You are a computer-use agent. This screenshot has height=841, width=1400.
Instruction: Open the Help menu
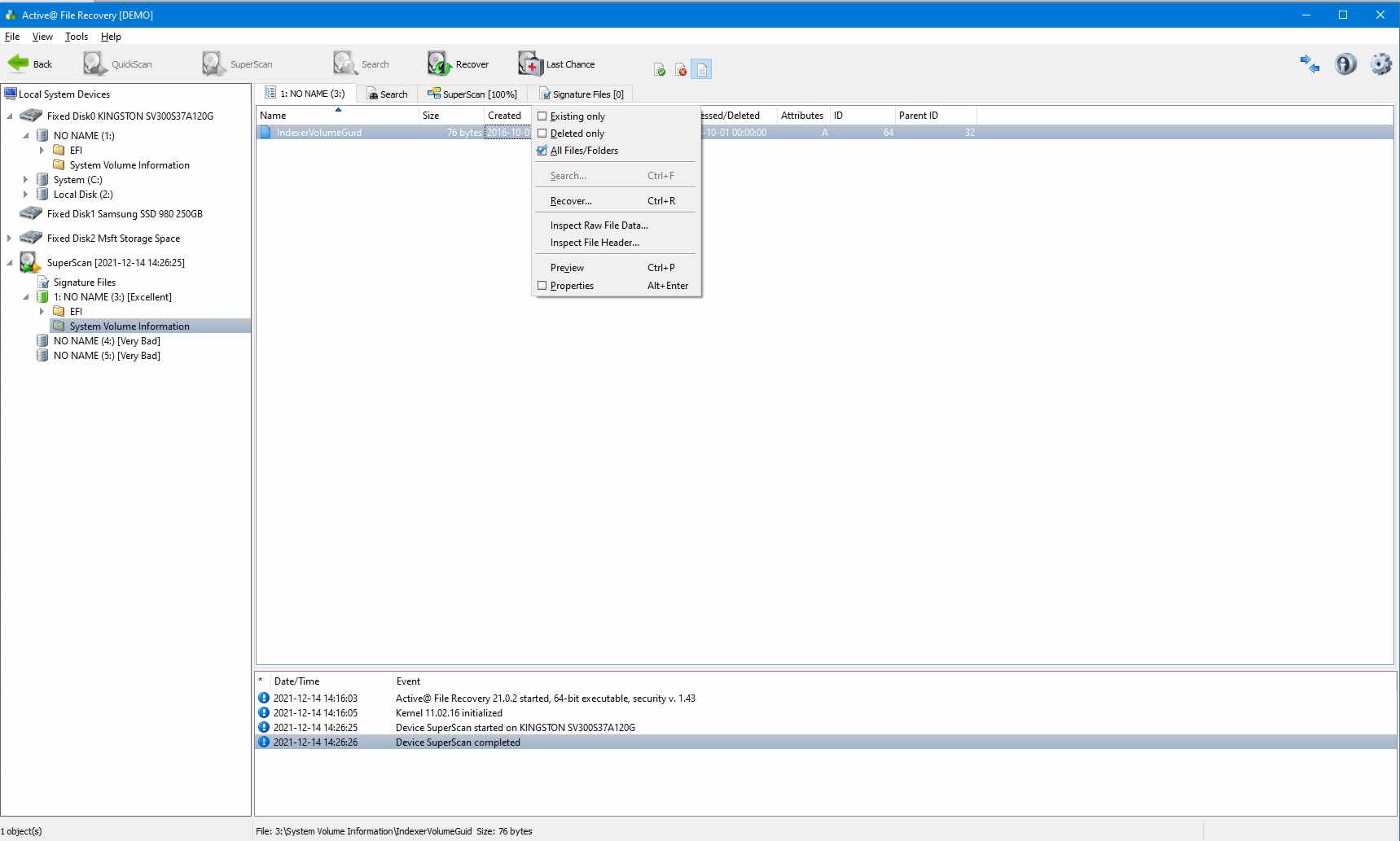click(x=111, y=37)
